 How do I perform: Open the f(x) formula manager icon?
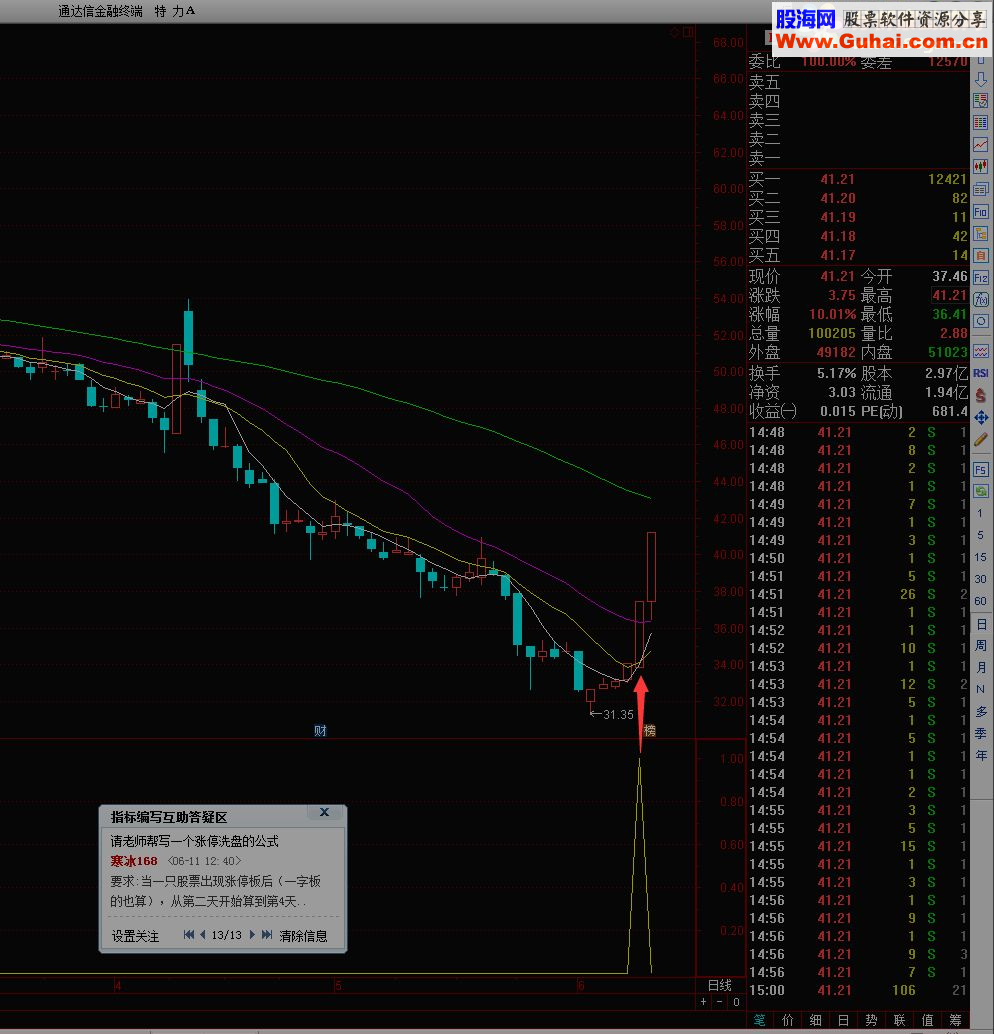pos(981,299)
